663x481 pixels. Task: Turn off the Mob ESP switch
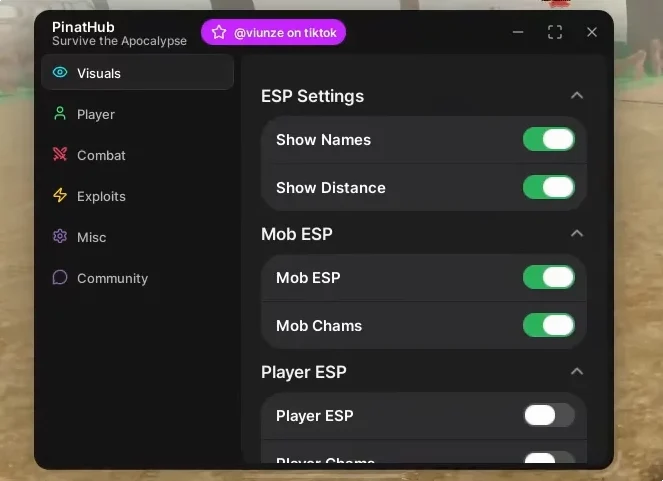(549, 277)
